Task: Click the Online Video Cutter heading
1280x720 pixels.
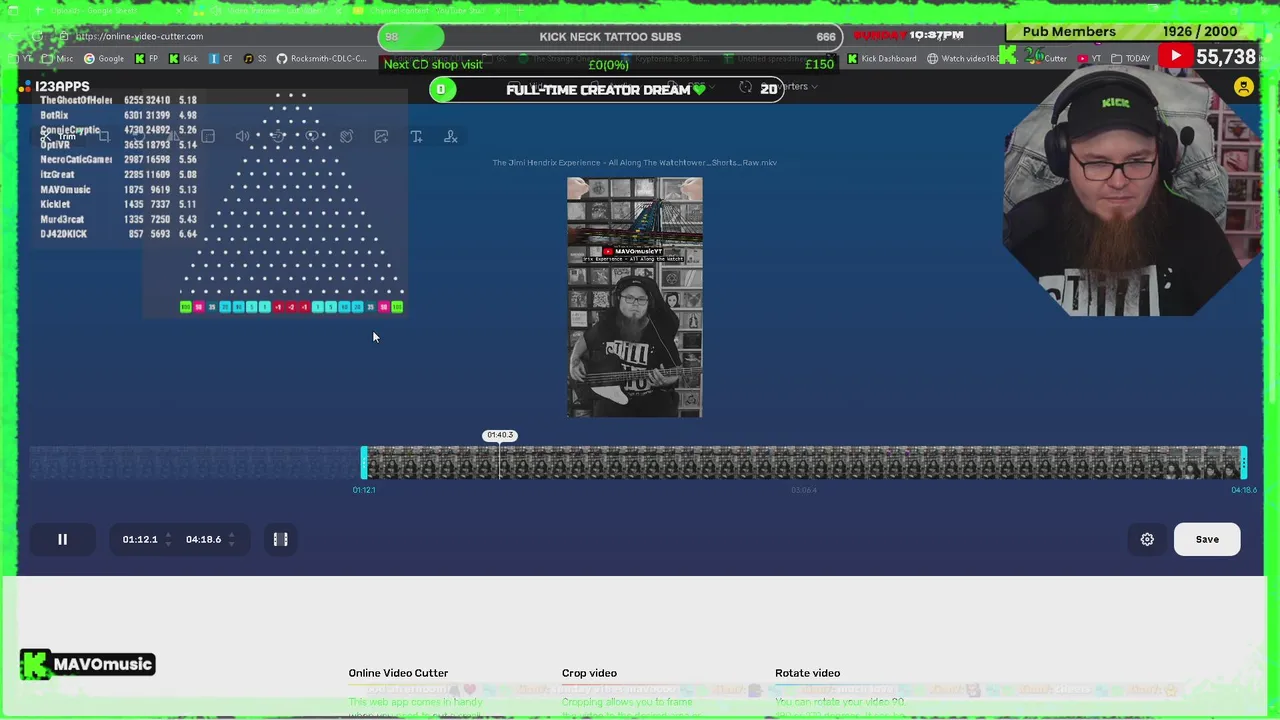Action: pos(398,673)
